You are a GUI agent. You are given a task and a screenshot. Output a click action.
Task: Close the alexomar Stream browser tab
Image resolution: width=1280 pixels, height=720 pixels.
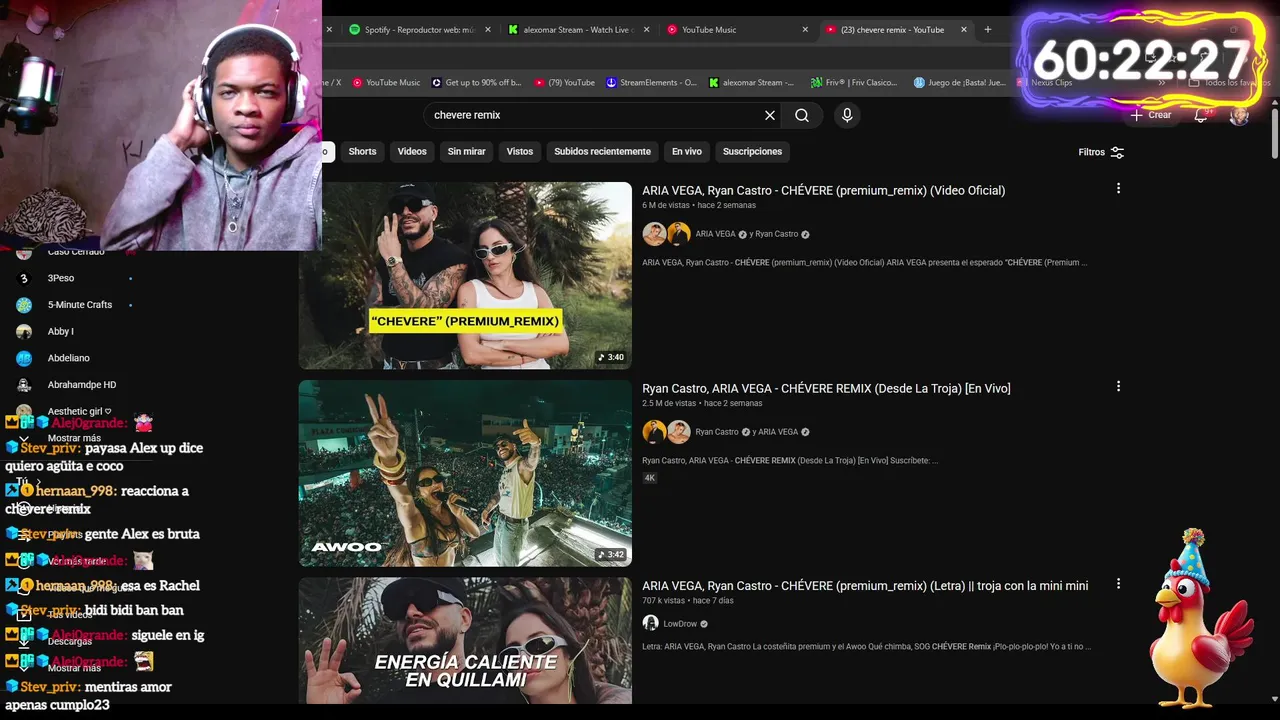(646, 30)
